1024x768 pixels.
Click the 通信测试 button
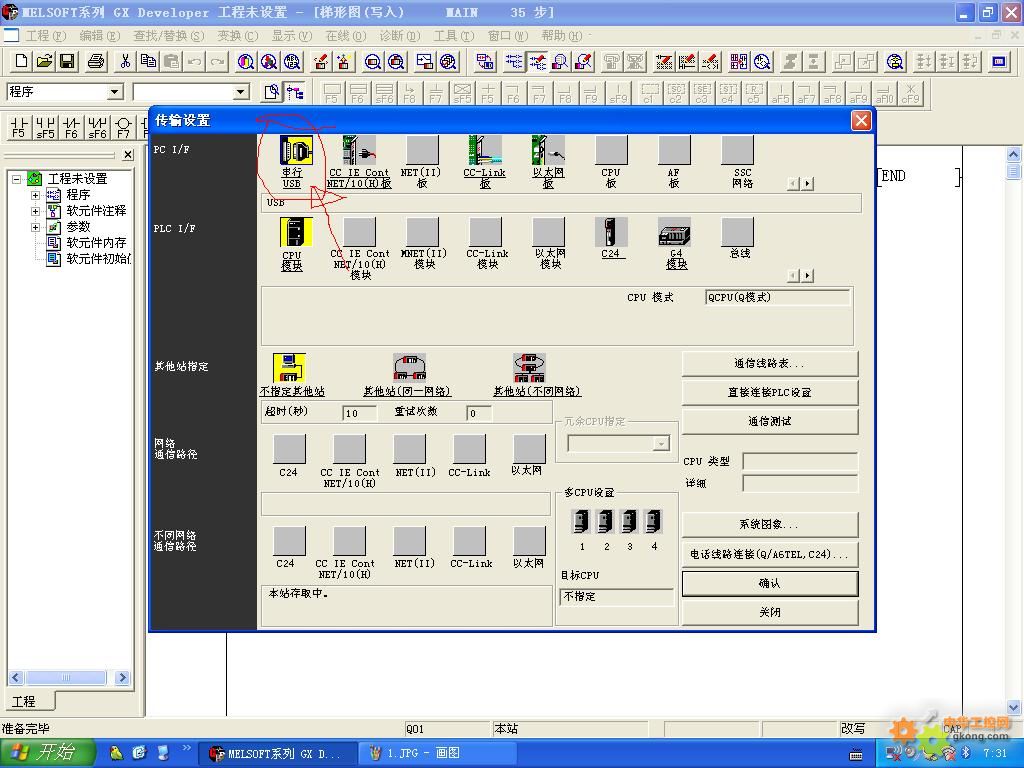(770, 421)
